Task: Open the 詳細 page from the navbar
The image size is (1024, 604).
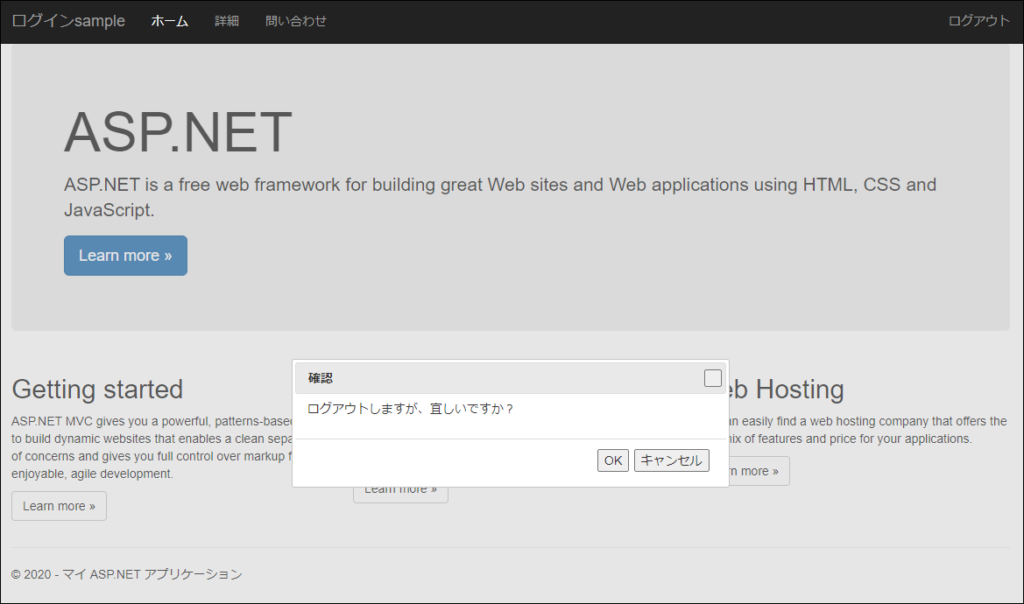Action: [226, 20]
